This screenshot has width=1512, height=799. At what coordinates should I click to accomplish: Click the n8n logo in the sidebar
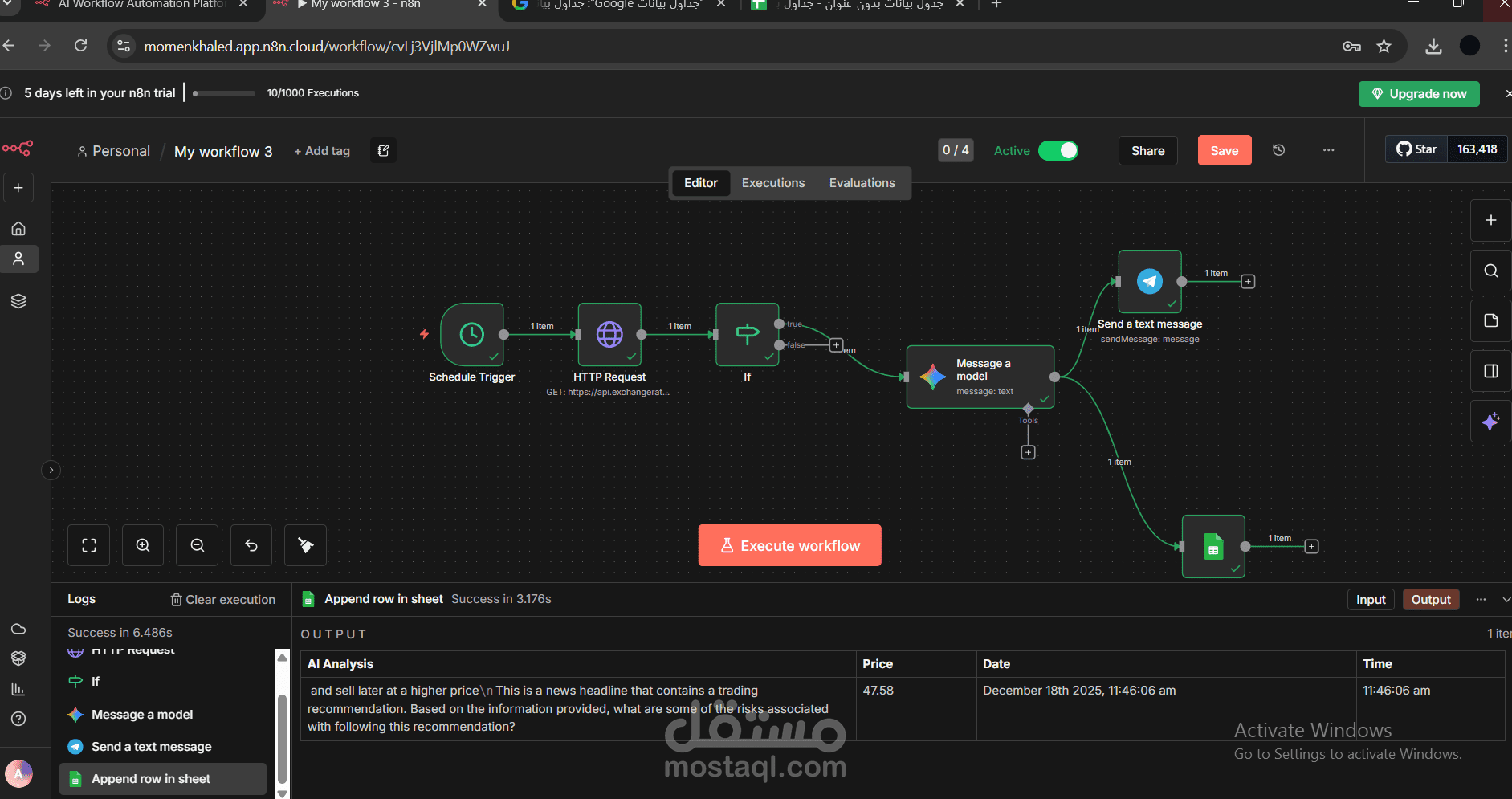pos(18,149)
